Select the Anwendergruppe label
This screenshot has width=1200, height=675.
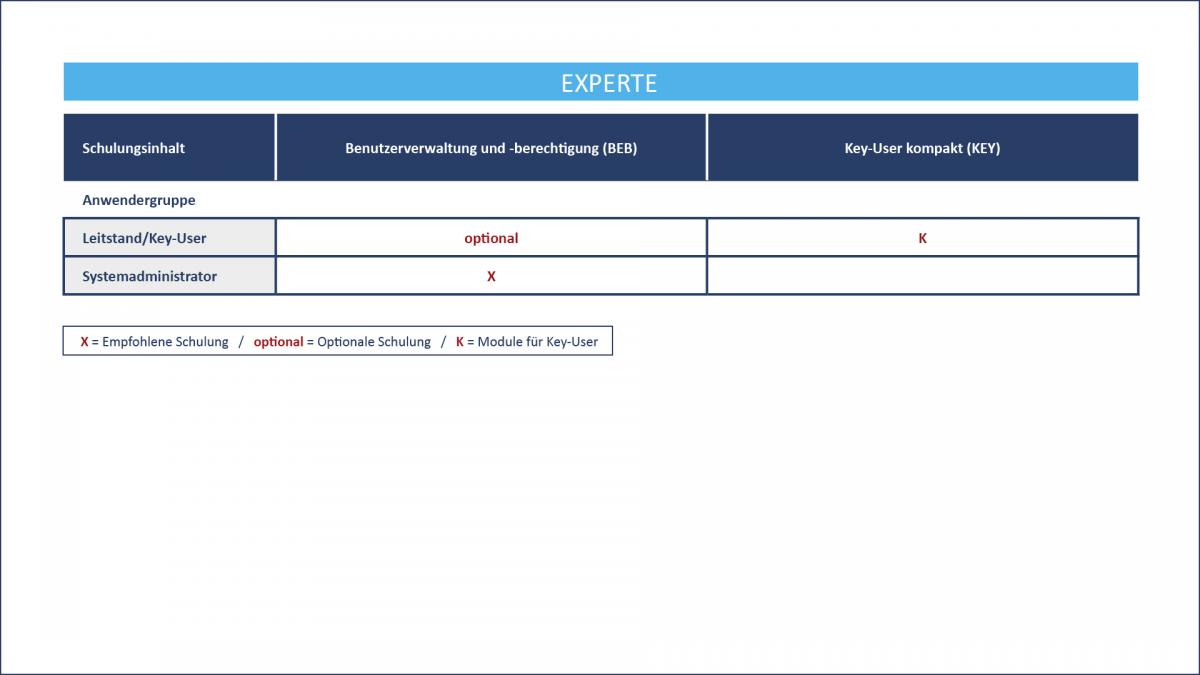pyautogui.click(x=139, y=200)
